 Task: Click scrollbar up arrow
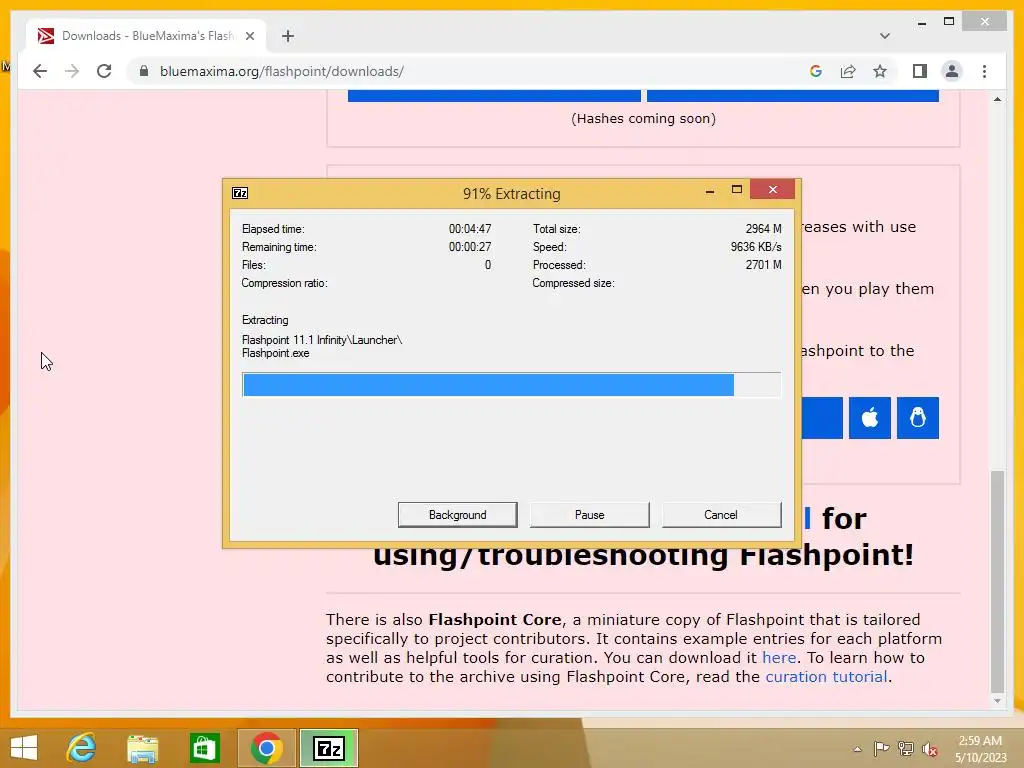(x=997, y=99)
